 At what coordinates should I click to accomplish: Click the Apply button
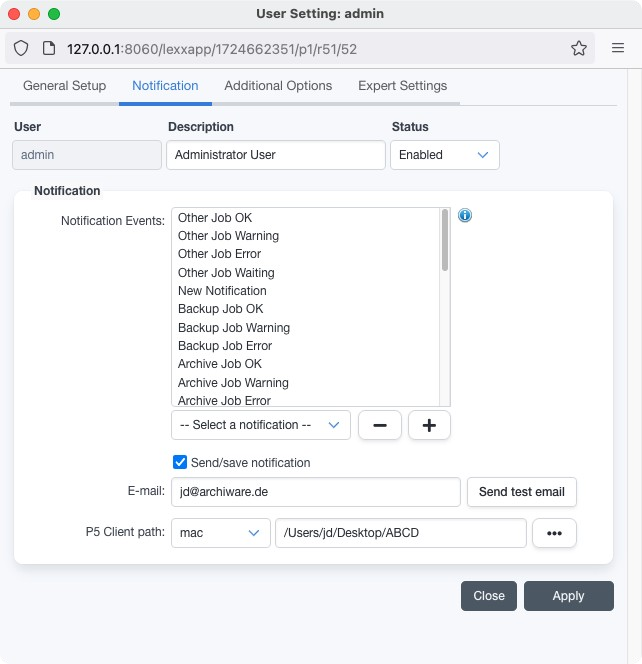pyautogui.click(x=568, y=595)
